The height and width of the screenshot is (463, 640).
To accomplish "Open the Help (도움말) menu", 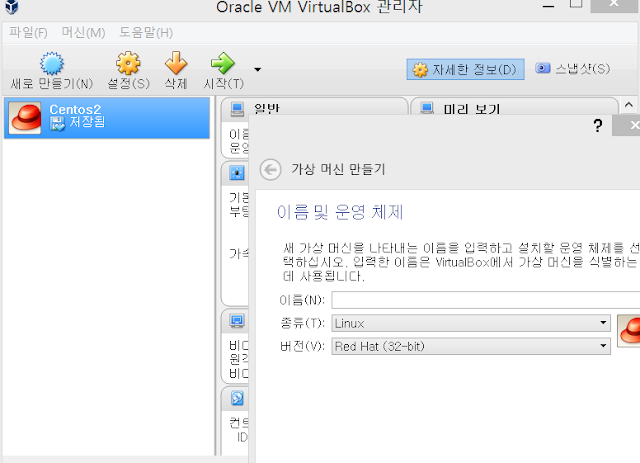I will tap(146, 32).
